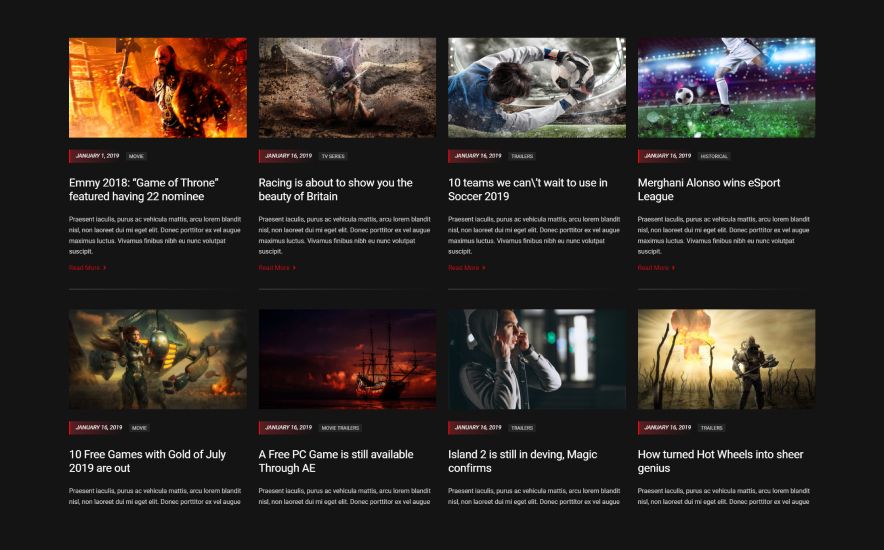
Task: Click '10 teams we can't wait' headline
Action: click(x=528, y=189)
